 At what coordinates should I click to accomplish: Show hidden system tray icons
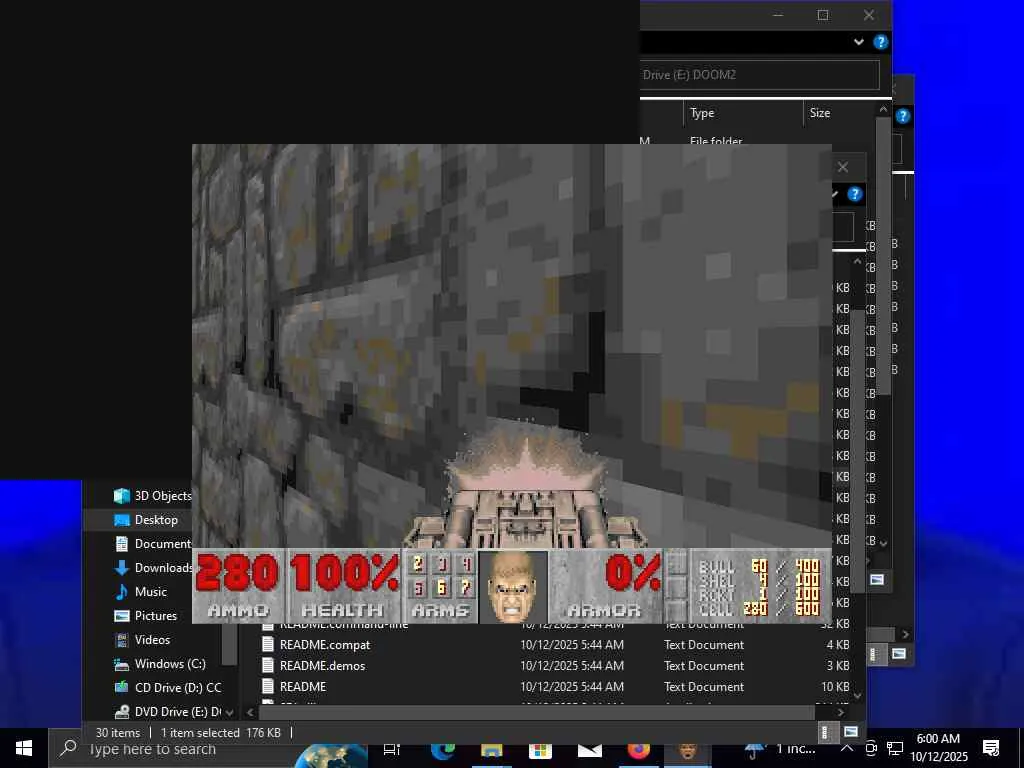pyautogui.click(x=846, y=748)
